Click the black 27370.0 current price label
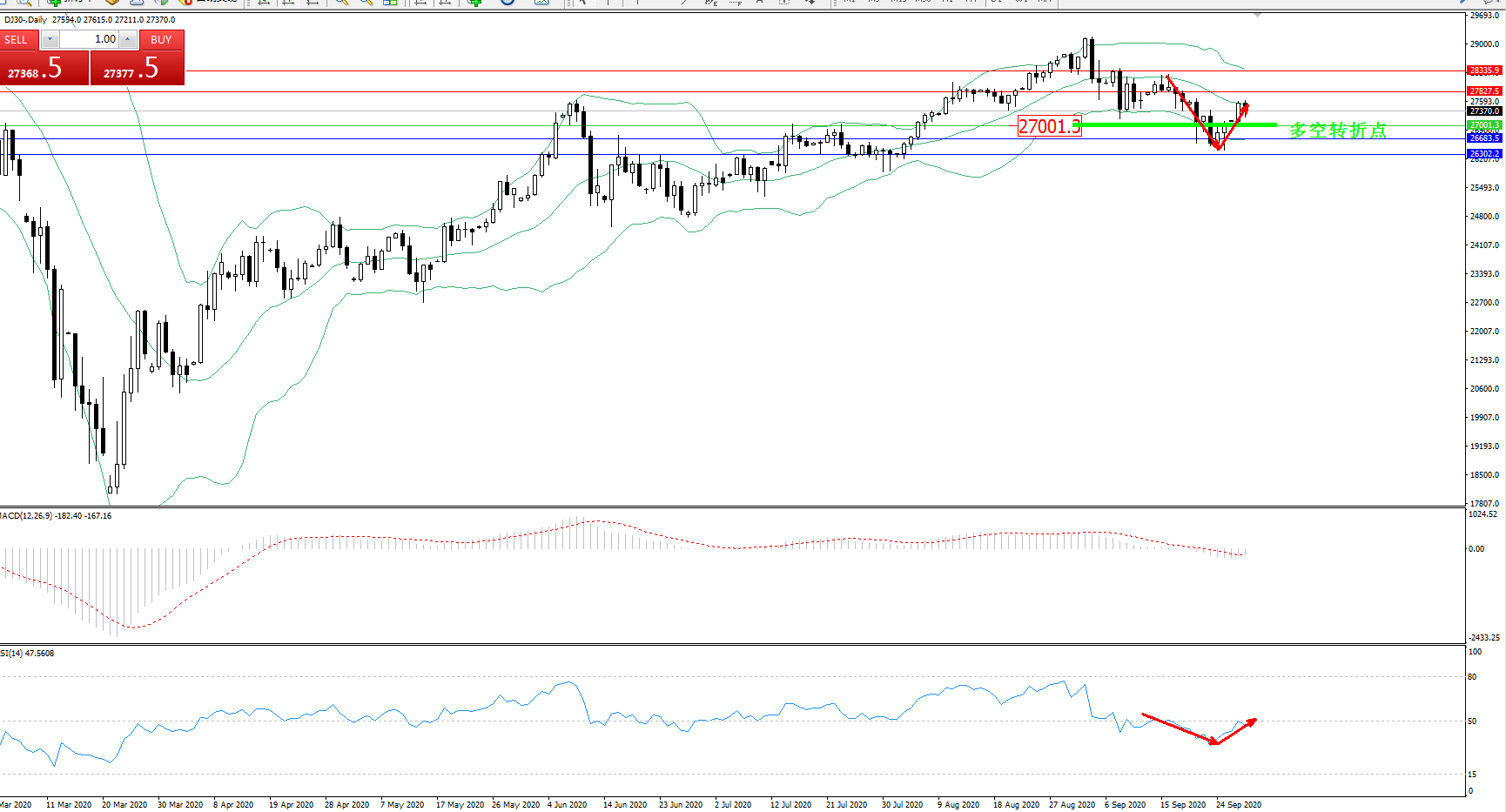 (1484, 111)
